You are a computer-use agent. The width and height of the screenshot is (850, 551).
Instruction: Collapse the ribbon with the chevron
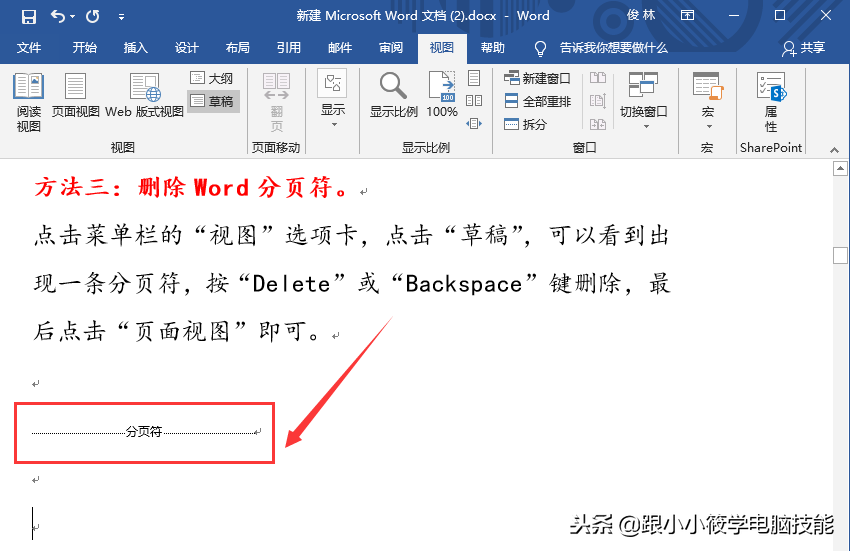pos(834,150)
